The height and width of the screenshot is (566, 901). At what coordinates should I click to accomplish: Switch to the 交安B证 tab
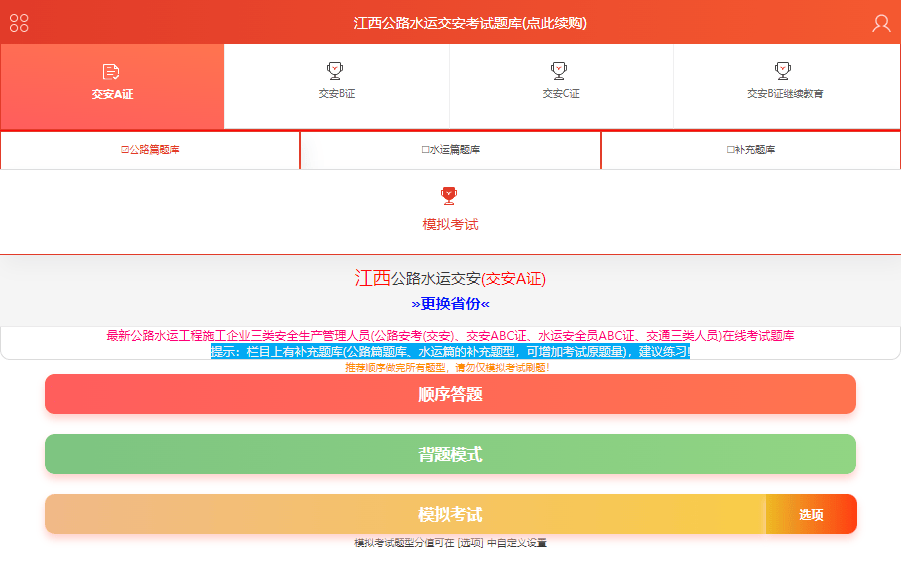pyautogui.click(x=337, y=87)
